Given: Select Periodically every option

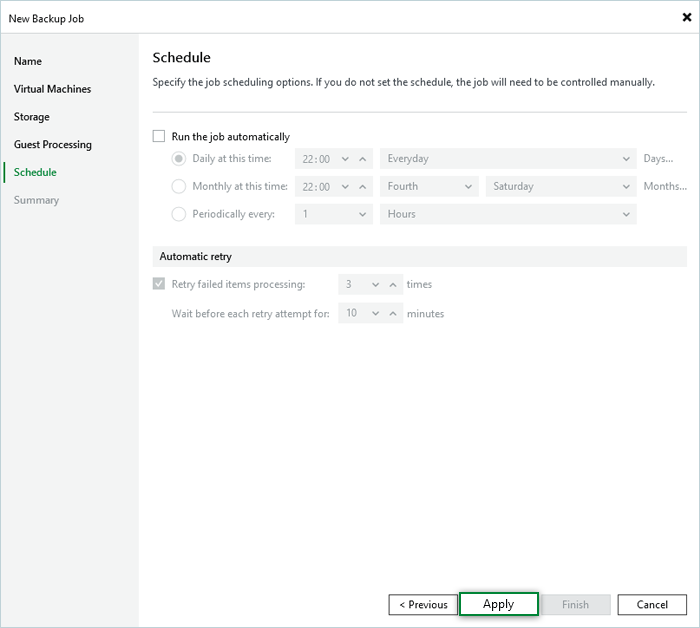Looking at the screenshot, I should tap(179, 214).
